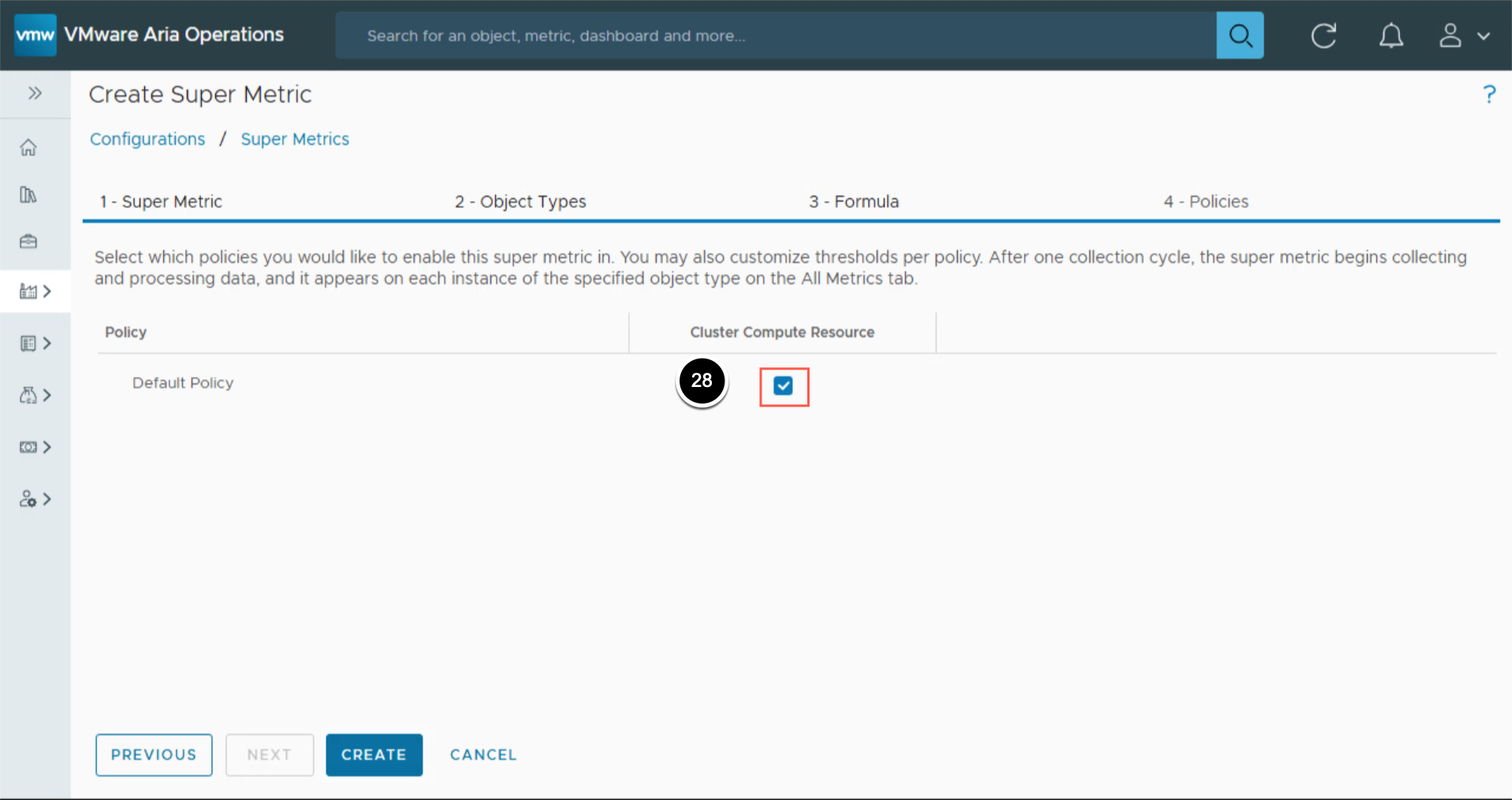This screenshot has height=800, width=1512.
Task: Expand the factory icon sidebar menu
Action: point(35,292)
